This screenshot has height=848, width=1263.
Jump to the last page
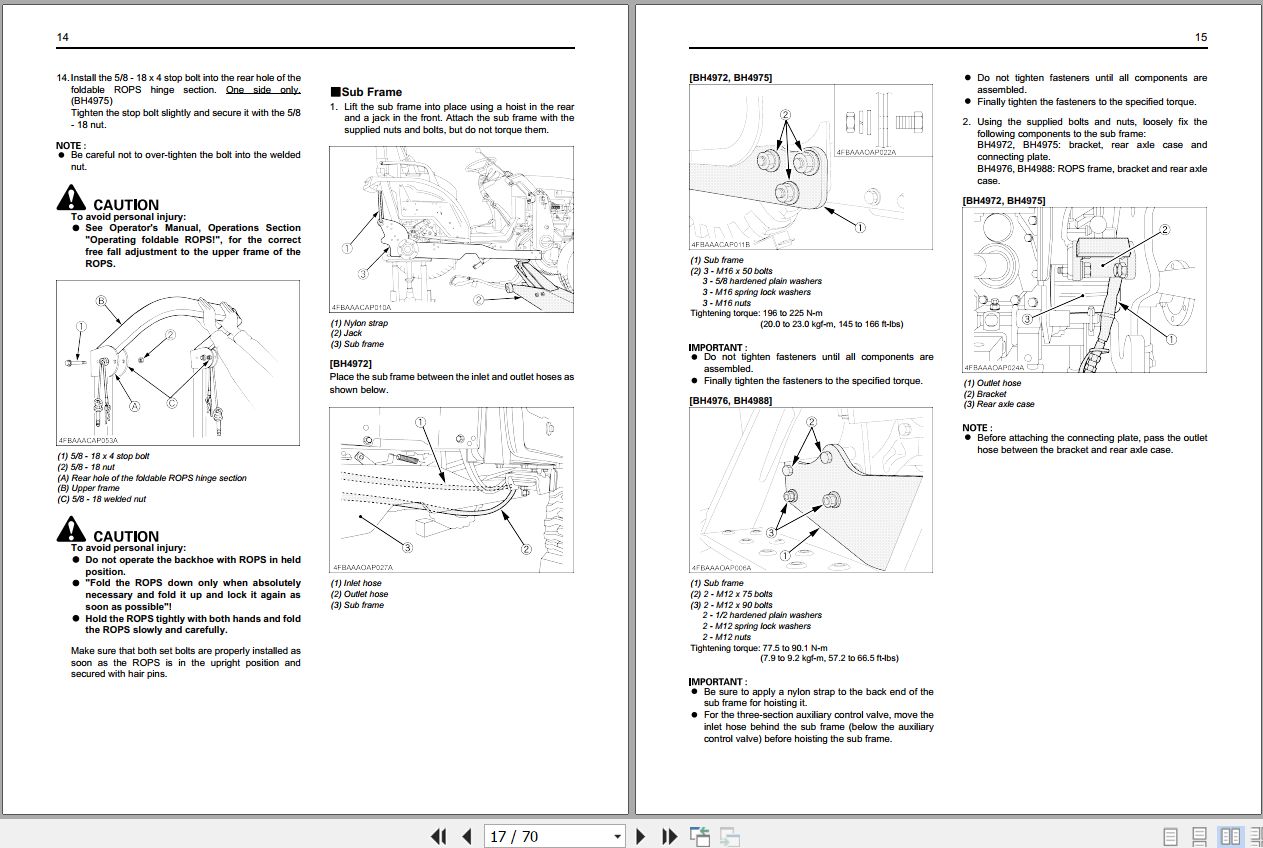click(x=668, y=836)
